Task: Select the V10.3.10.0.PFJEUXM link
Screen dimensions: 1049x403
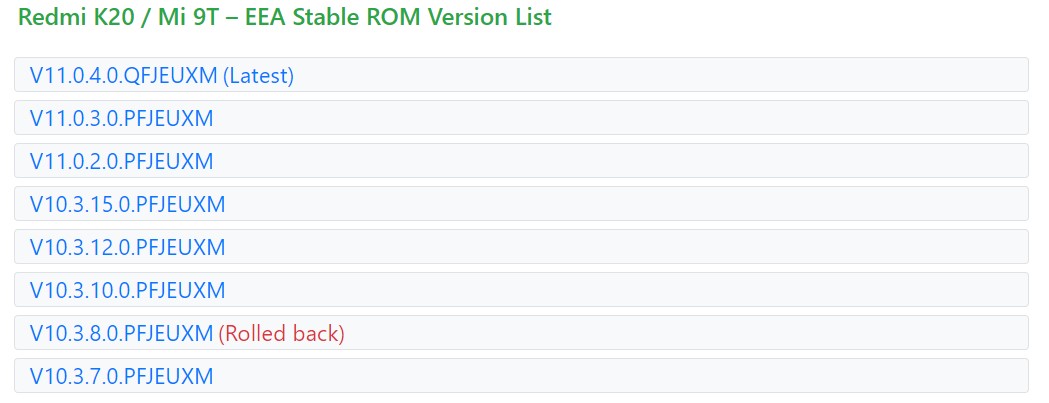Action: (128, 290)
